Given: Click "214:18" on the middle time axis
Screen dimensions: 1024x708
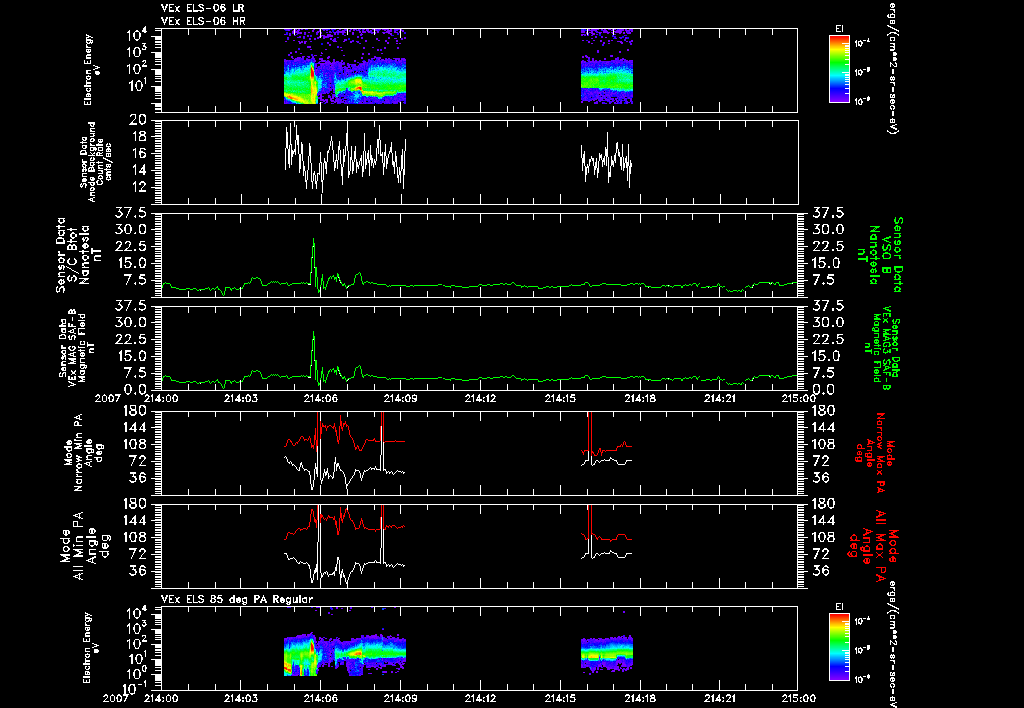Looking at the screenshot, I should [641, 398].
